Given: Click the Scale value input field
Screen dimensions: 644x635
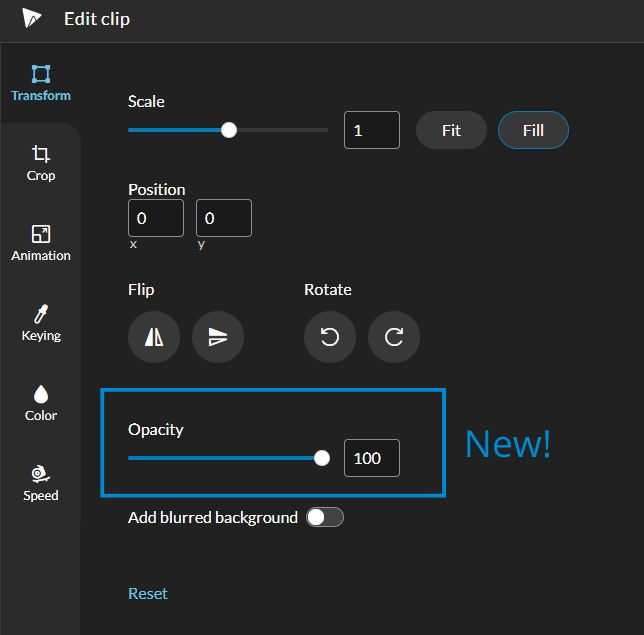Looking at the screenshot, I should coord(371,130).
